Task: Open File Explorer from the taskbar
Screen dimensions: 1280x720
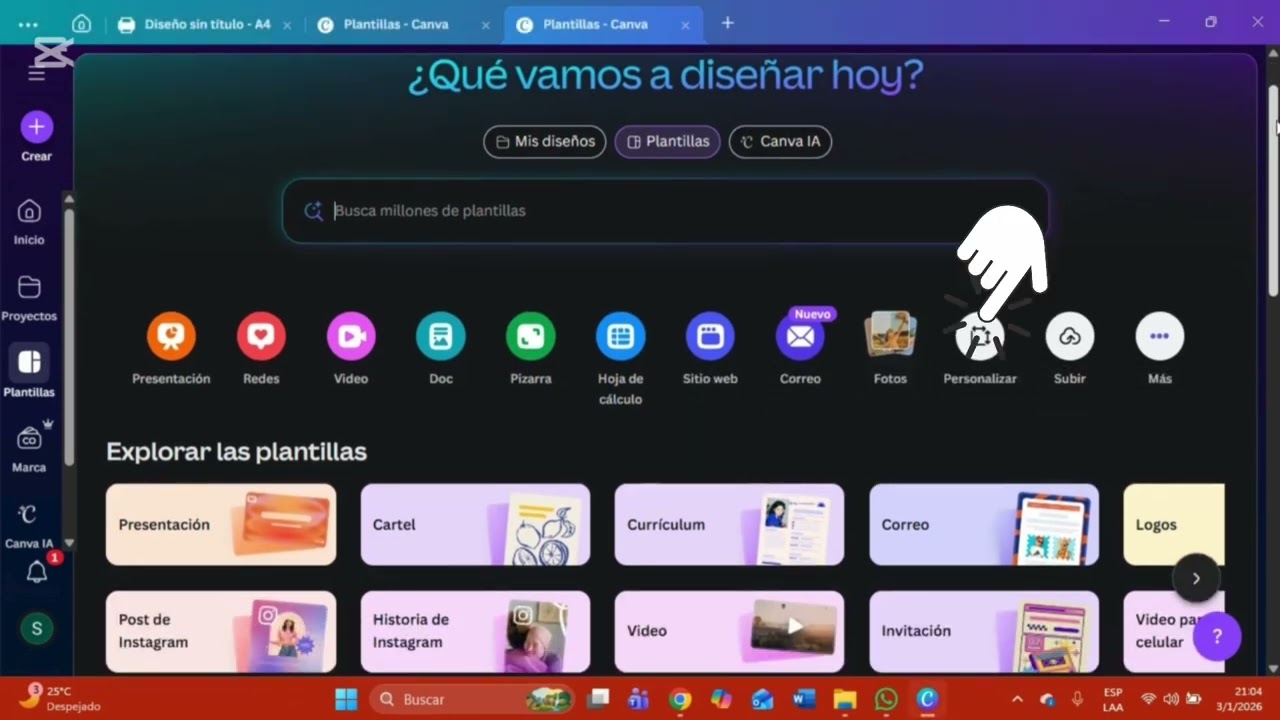Action: click(x=845, y=699)
